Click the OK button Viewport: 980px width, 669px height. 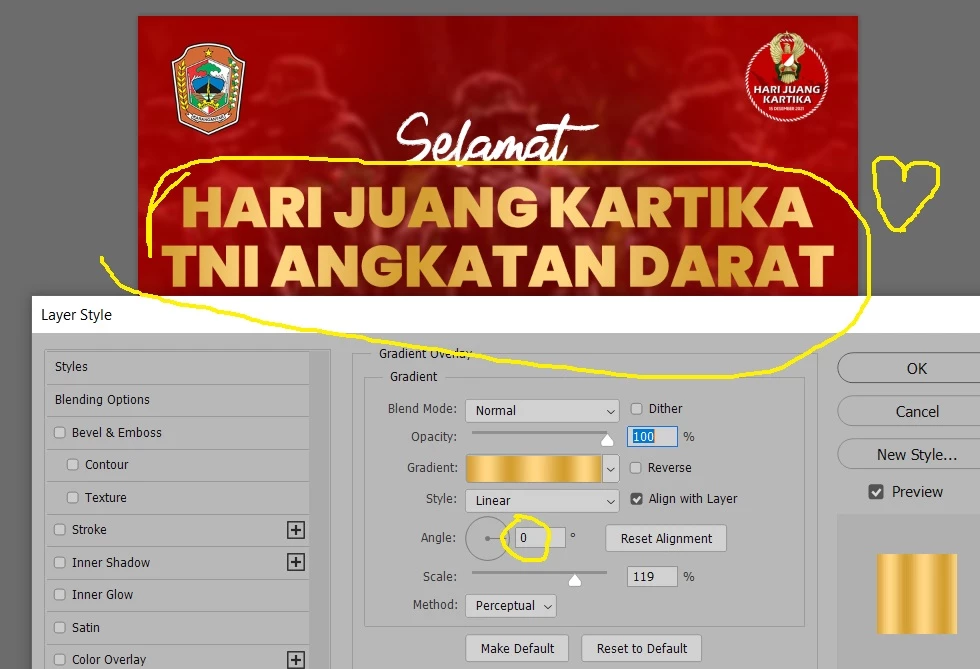pyautogui.click(x=909, y=368)
